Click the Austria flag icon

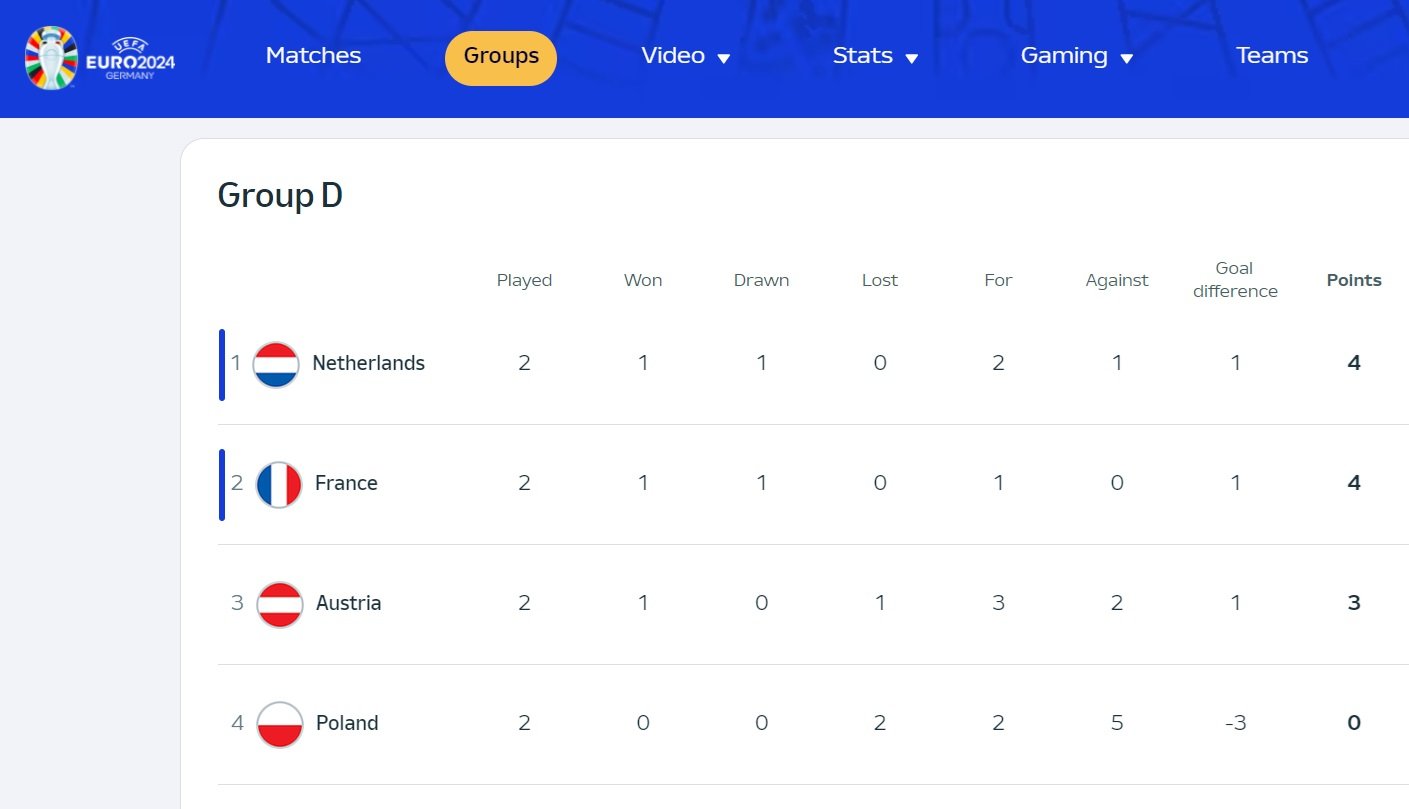pyautogui.click(x=280, y=604)
